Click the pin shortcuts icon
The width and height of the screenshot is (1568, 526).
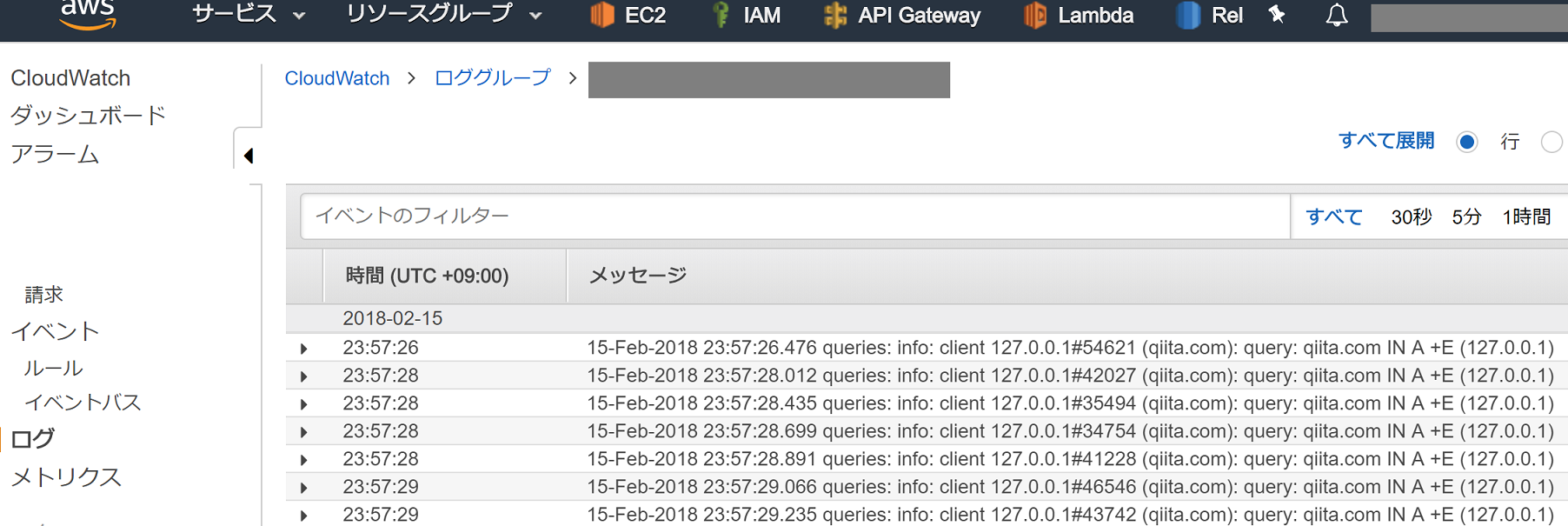(x=1277, y=14)
